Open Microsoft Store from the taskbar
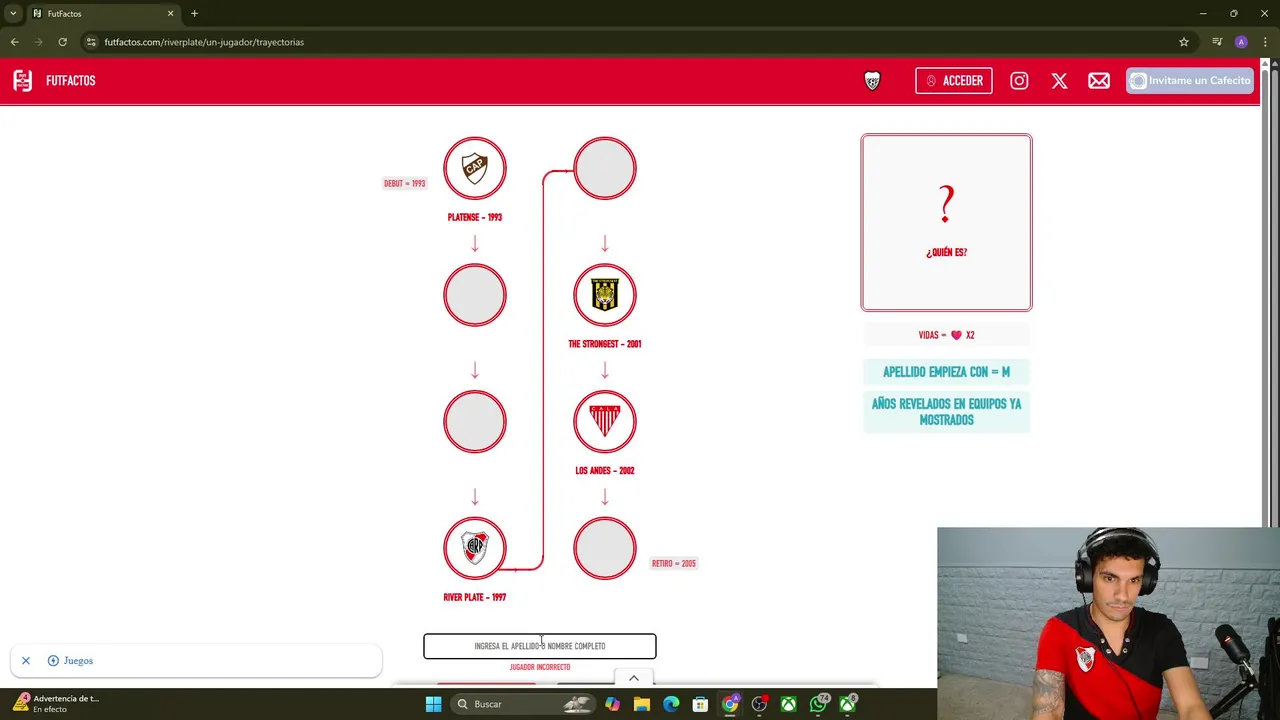 tap(700, 704)
